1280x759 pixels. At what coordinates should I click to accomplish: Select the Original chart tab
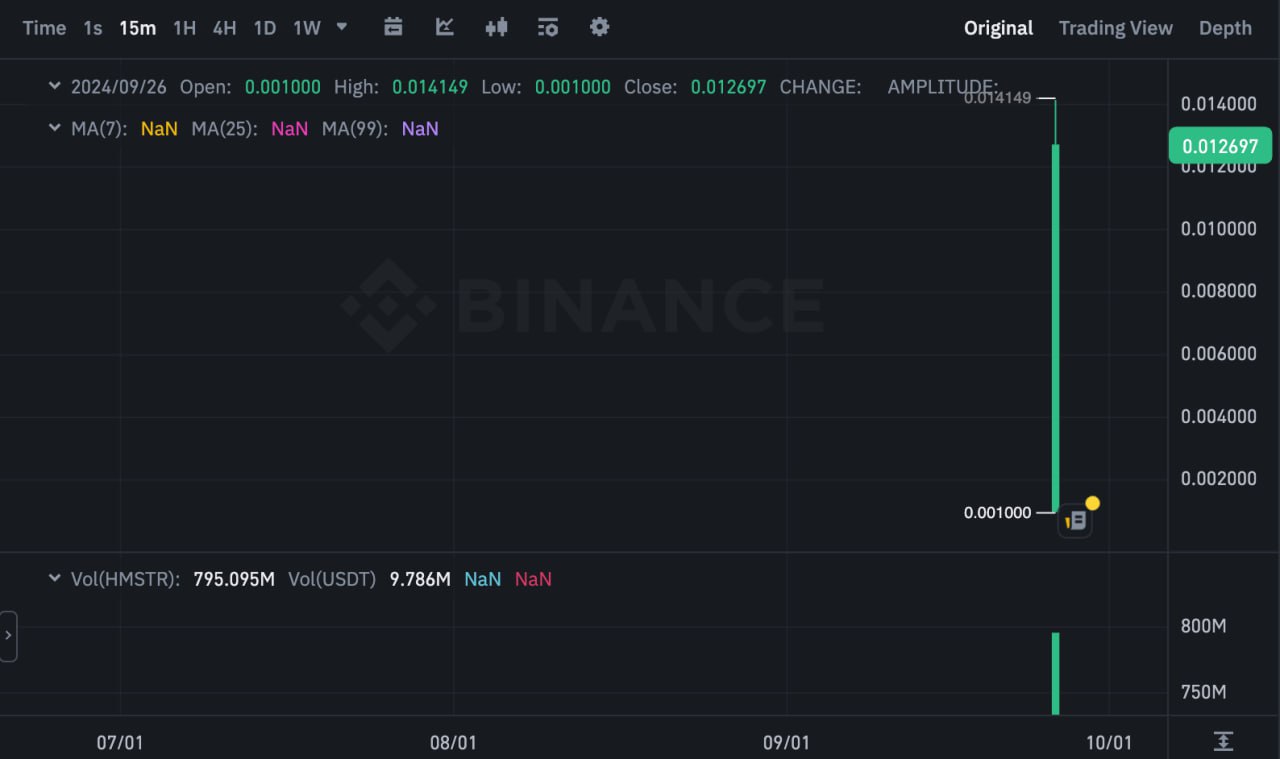click(x=998, y=28)
